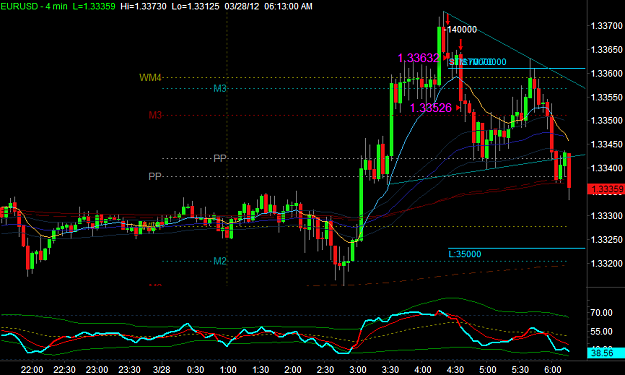625x375 pixels.
Task: Select the cyan M3 pivot label
Action: 220,88
